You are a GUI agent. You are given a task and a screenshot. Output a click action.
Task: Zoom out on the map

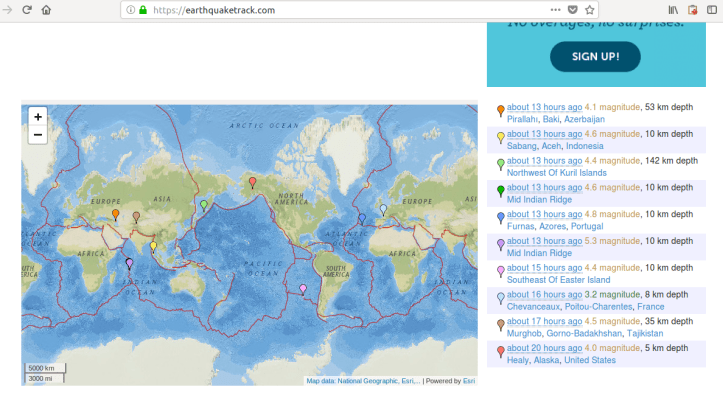[x=38, y=135]
